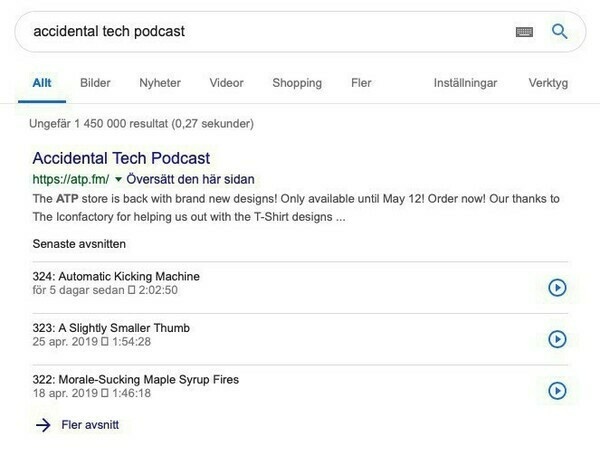The image size is (600, 455).
Task: Play episode 324 Automatic Kicking Machine
Action: pyautogui.click(x=557, y=288)
